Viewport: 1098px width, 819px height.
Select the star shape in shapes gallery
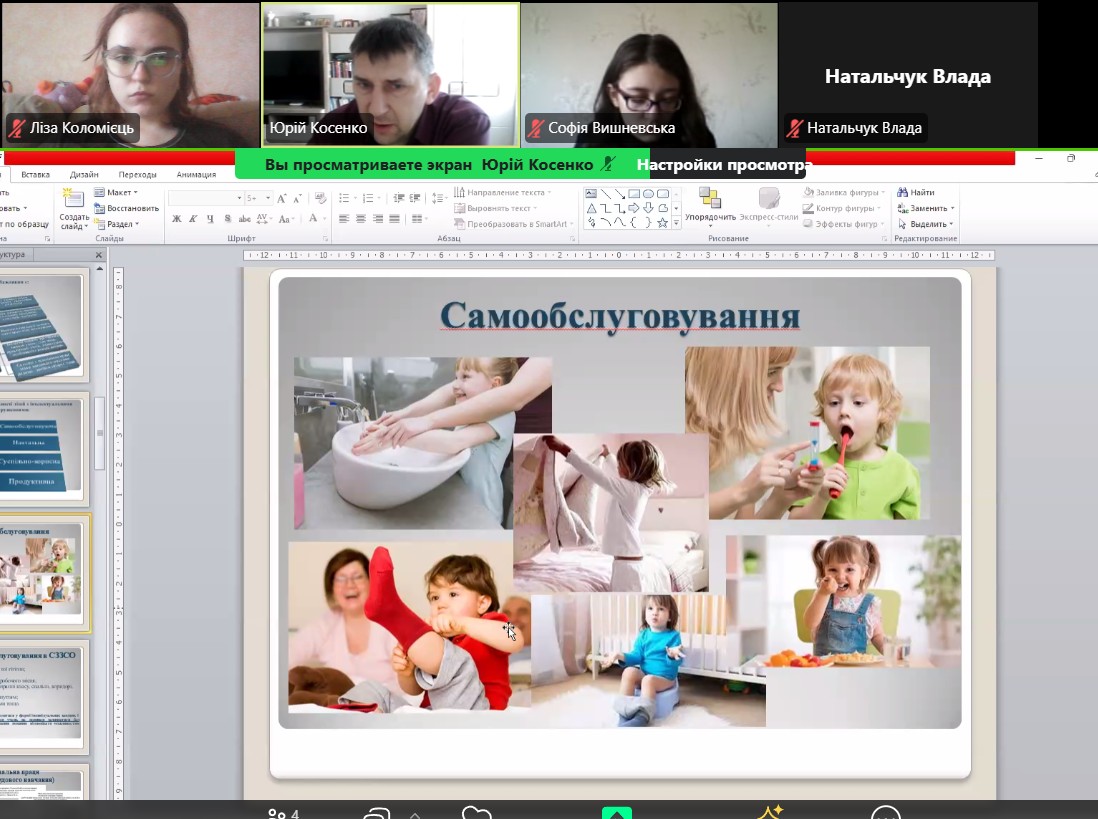click(x=662, y=222)
